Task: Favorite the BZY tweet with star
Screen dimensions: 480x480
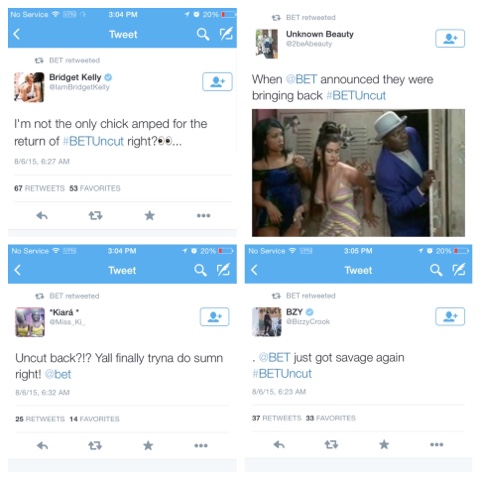Action: [x=384, y=444]
